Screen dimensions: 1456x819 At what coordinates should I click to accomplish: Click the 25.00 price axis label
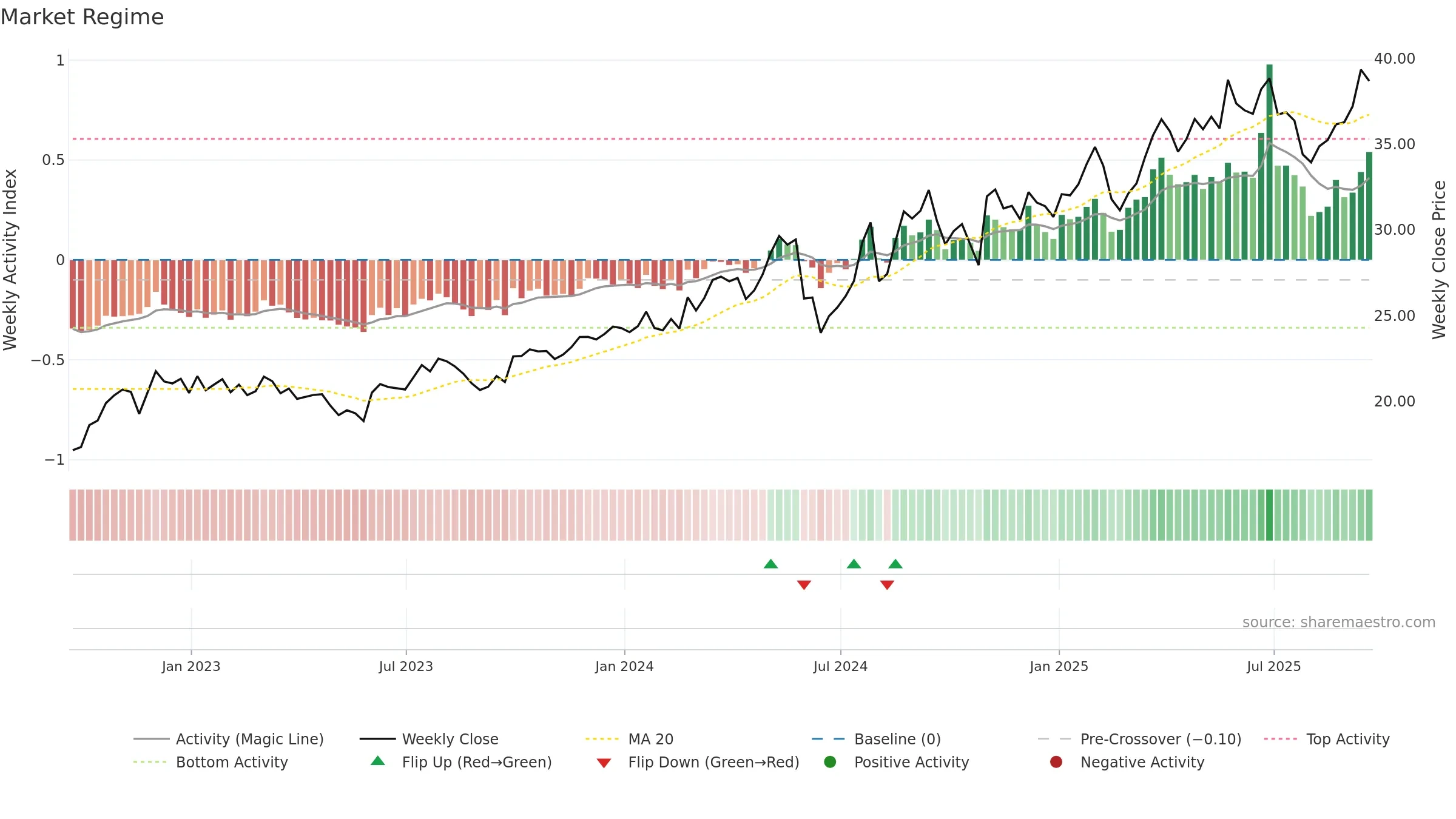pyautogui.click(x=1395, y=316)
